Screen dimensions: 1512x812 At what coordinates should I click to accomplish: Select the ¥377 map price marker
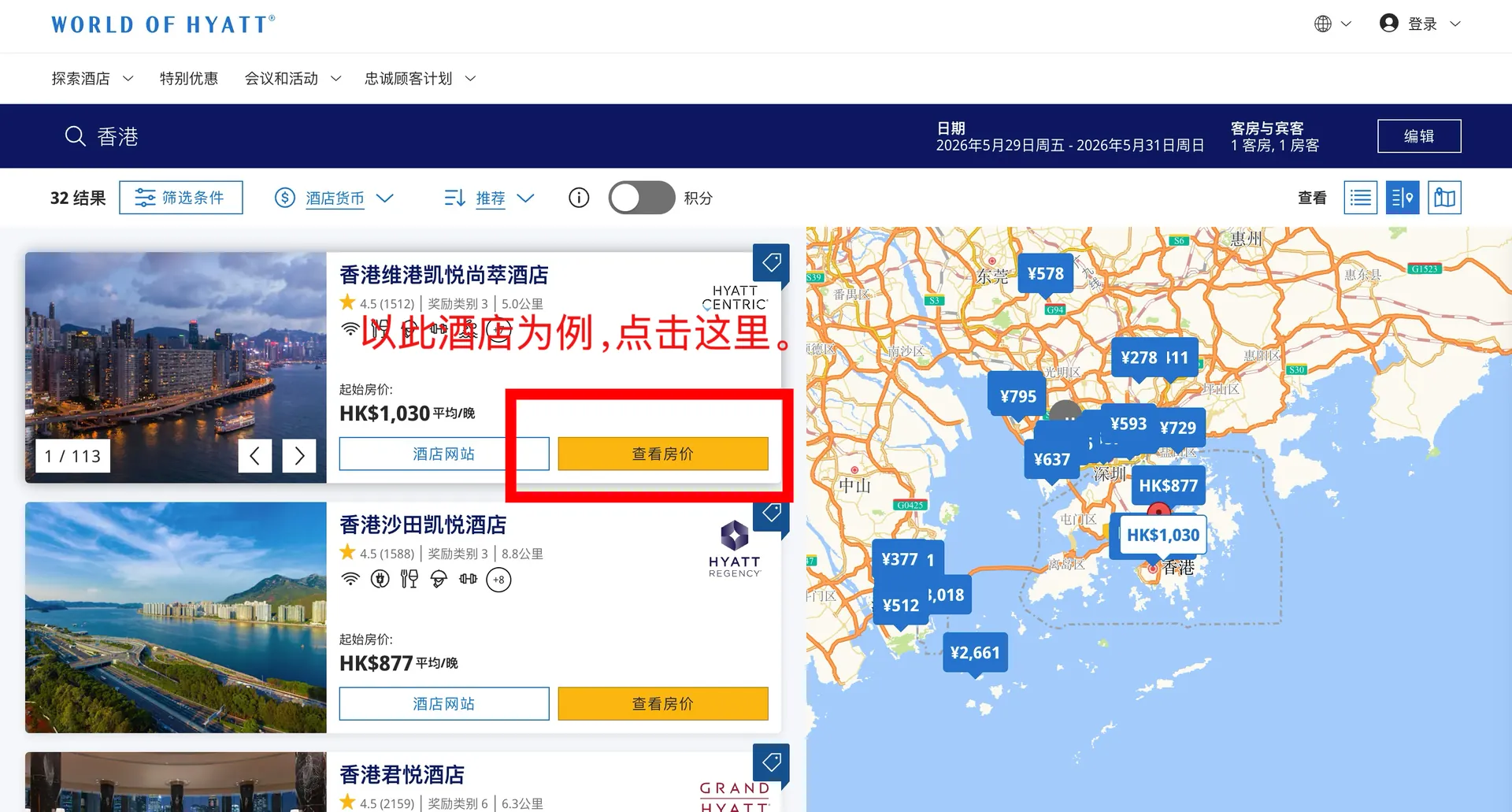click(x=899, y=559)
